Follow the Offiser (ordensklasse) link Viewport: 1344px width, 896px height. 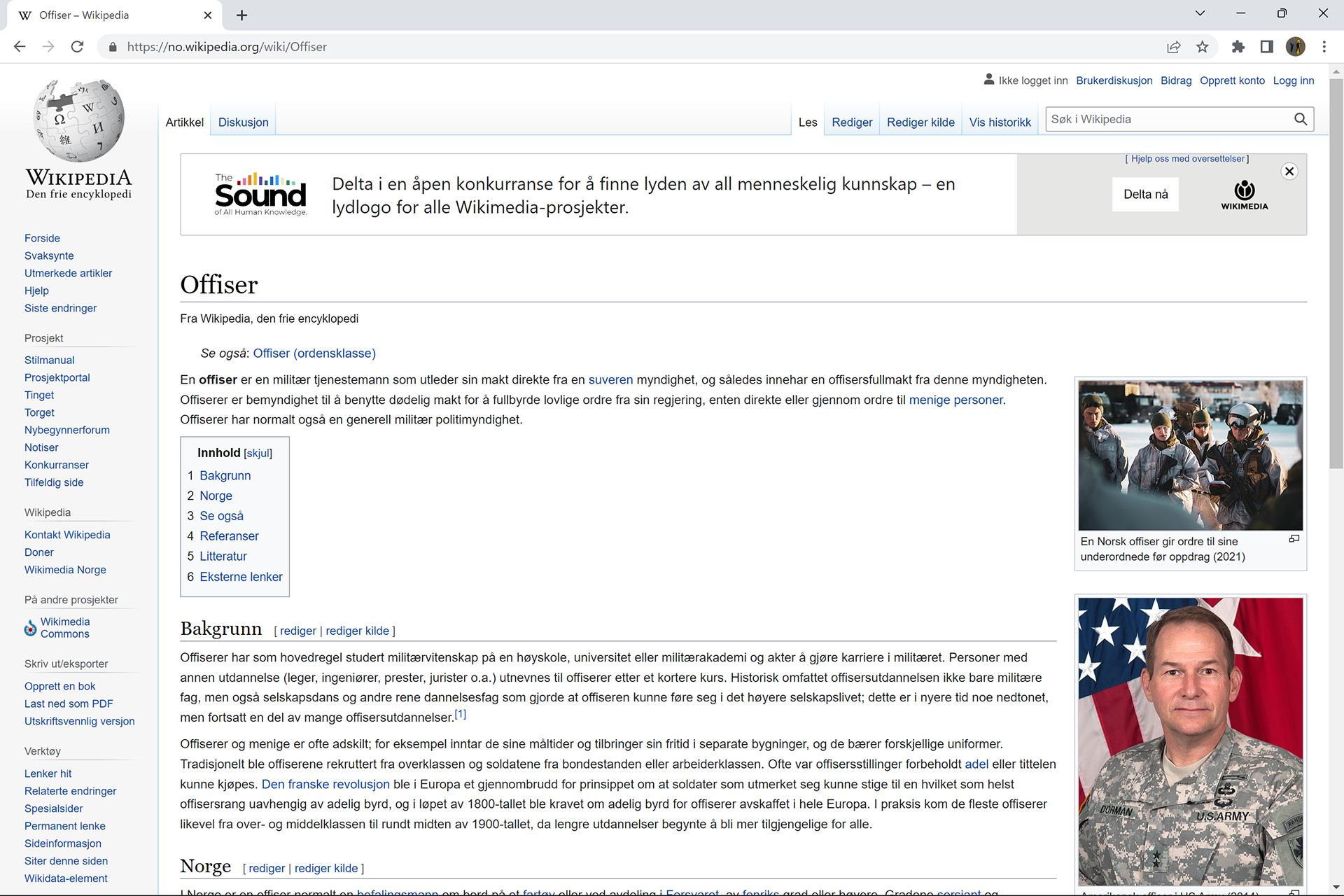pos(314,353)
